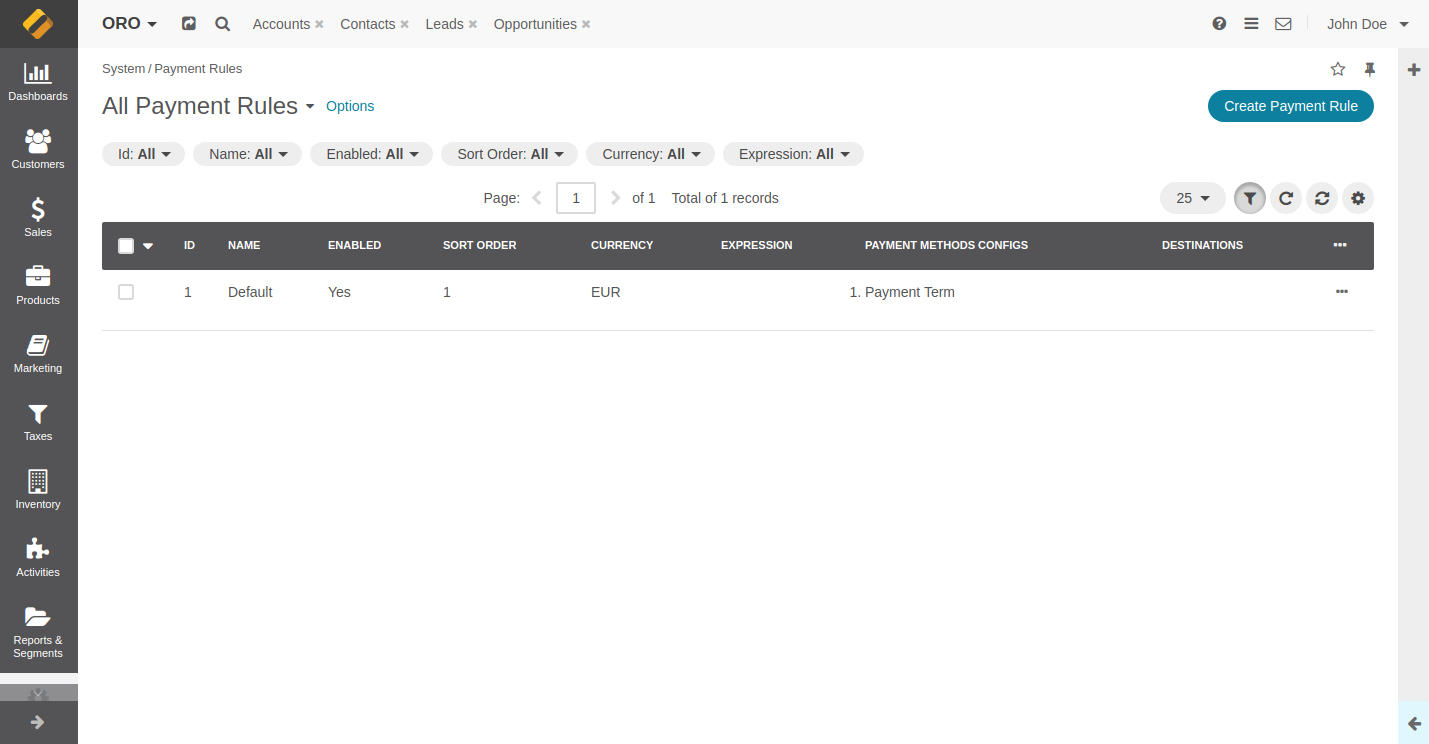Pin the page using the pushpin icon
The width and height of the screenshot is (1429, 744).
click(x=1370, y=69)
